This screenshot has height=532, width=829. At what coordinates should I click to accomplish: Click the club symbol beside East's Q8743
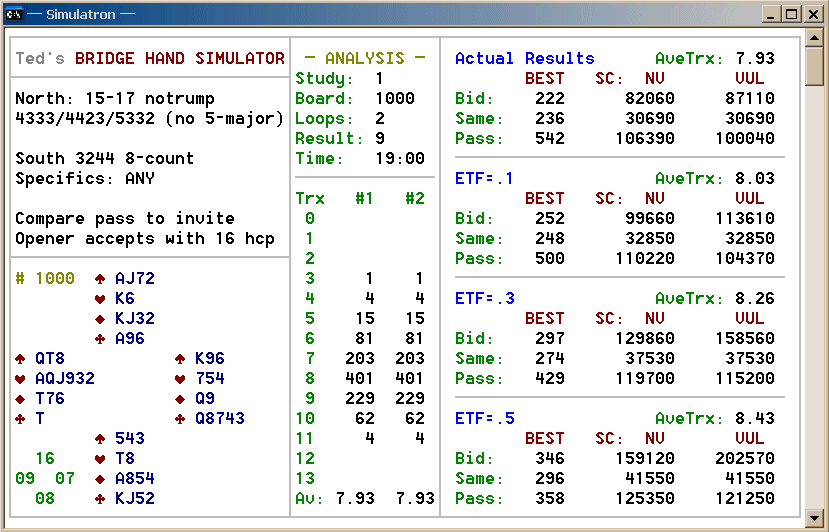click(180, 419)
